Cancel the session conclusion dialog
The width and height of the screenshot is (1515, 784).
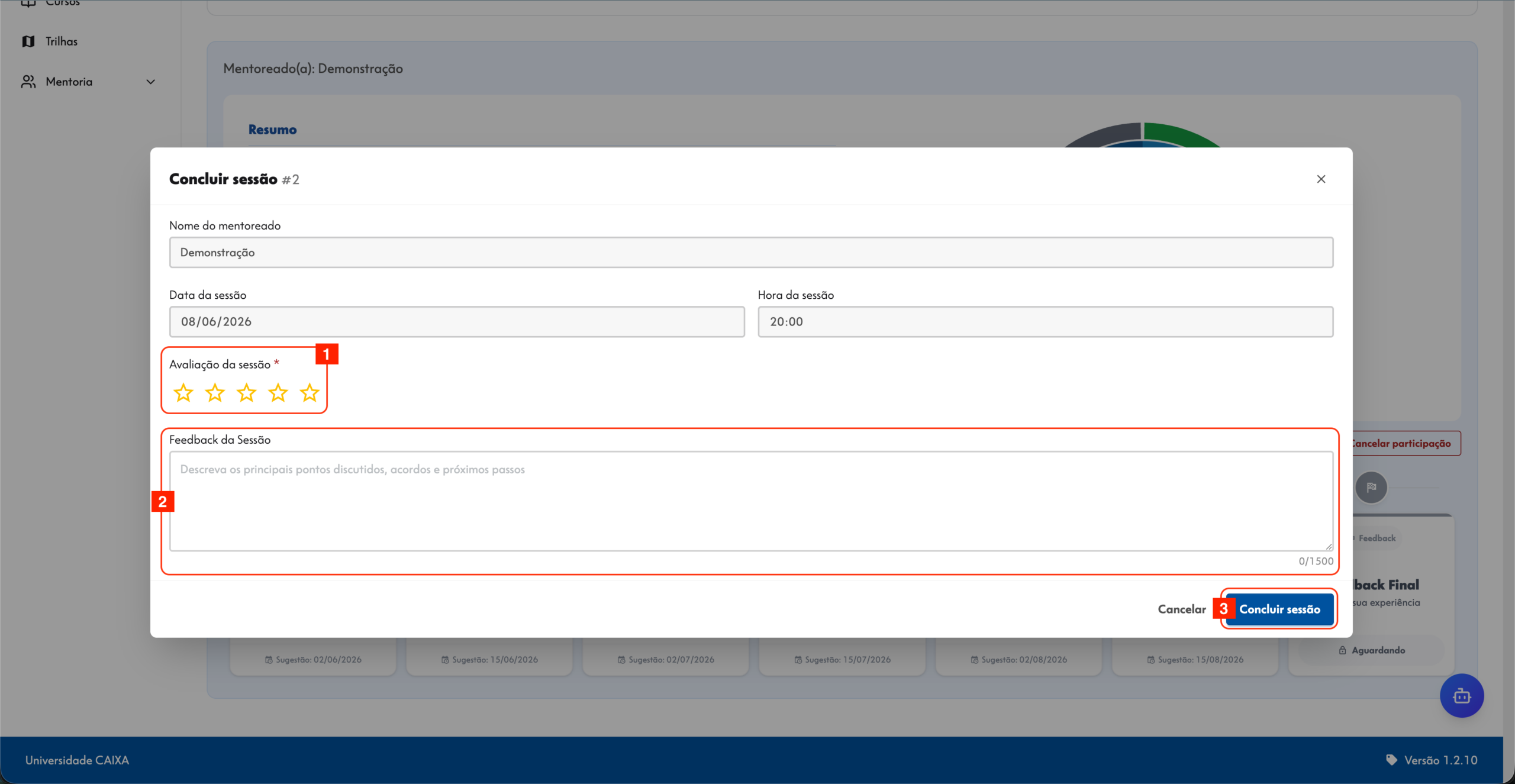[x=1182, y=609]
